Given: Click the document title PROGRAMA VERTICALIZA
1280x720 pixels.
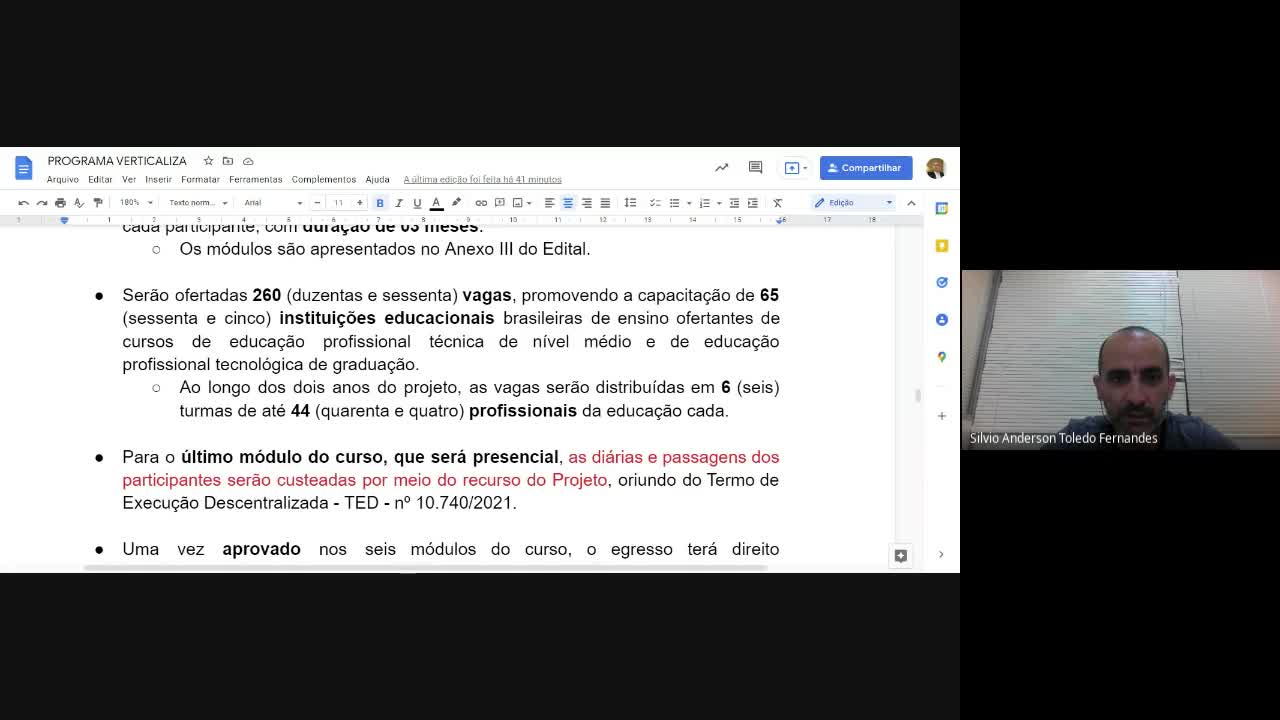Looking at the screenshot, I should 117,161.
